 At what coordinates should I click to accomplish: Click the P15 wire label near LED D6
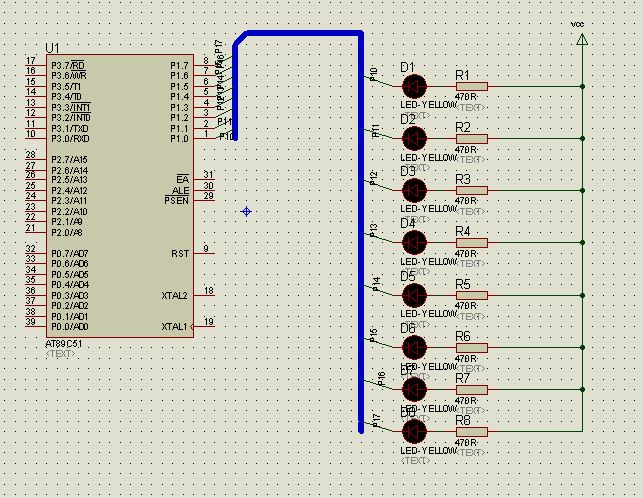pyautogui.click(x=373, y=336)
